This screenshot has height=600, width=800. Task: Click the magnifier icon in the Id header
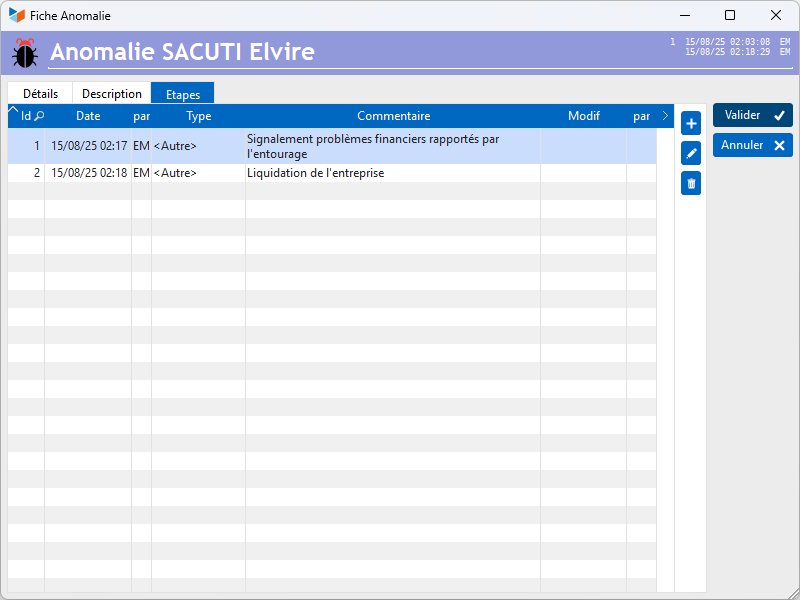point(39,116)
